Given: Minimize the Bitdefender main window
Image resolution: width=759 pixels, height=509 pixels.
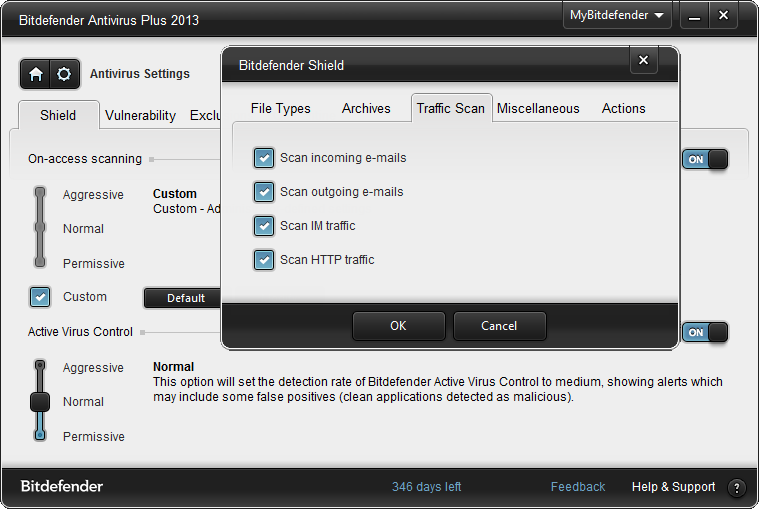Looking at the screenshot, I should coord(694,16).
